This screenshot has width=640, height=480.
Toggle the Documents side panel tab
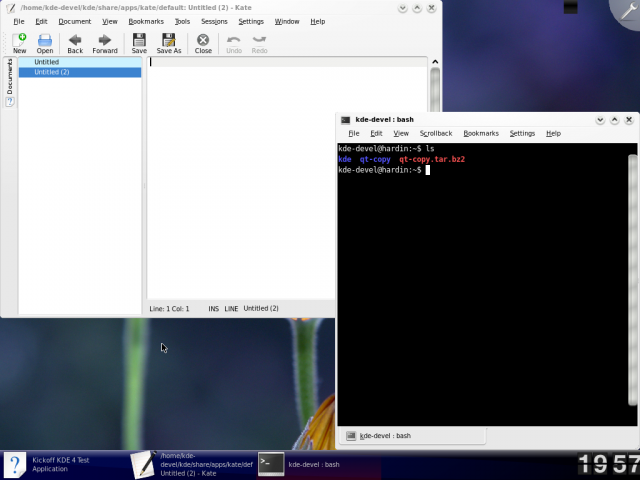click(10, 77)
